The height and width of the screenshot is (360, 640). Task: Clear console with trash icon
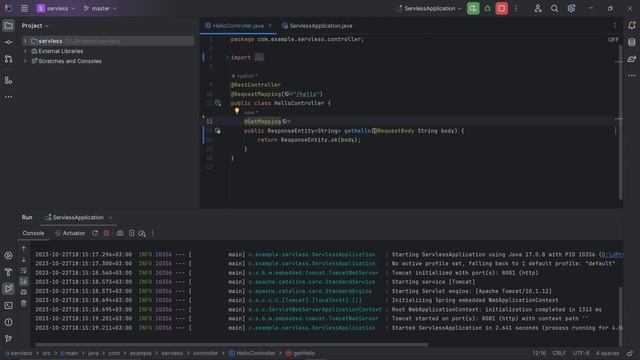click(x=24, y=303)
